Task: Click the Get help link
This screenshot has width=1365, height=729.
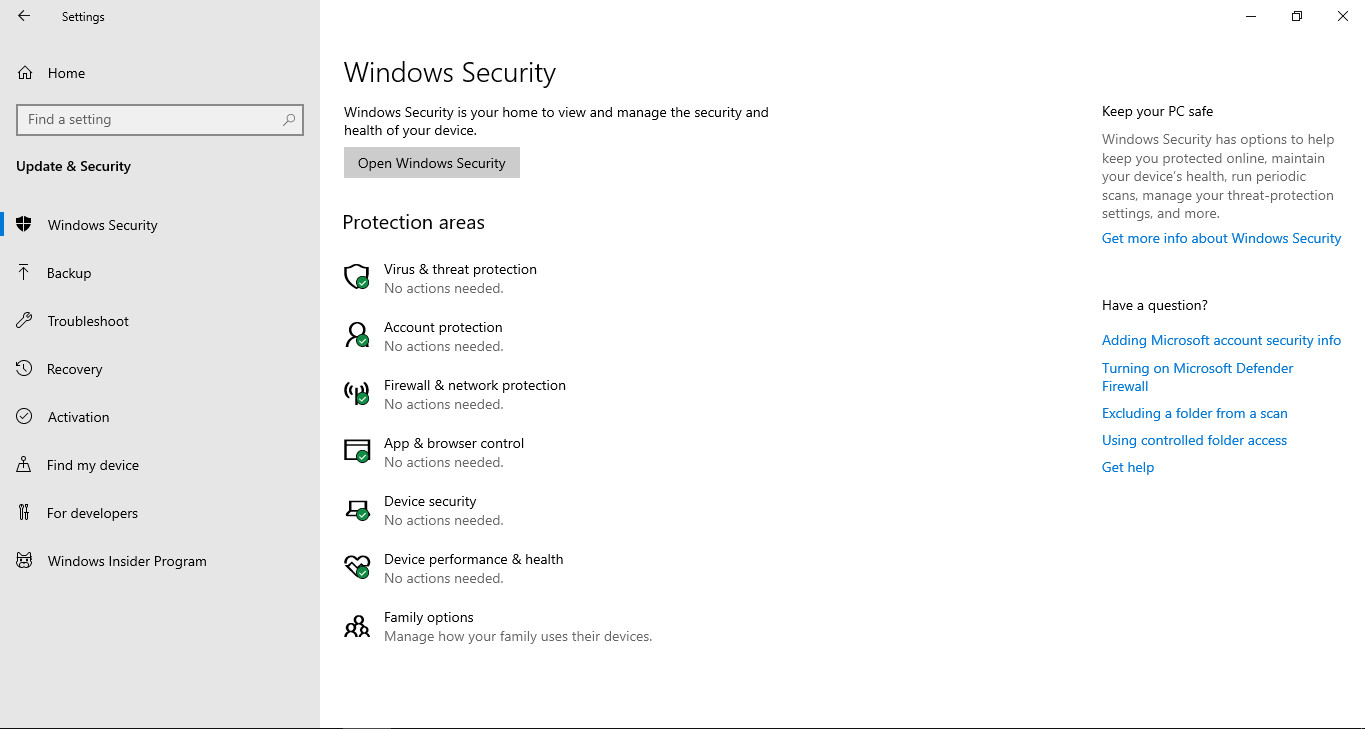Action: pyautogui.click(x=1127, y=467)
